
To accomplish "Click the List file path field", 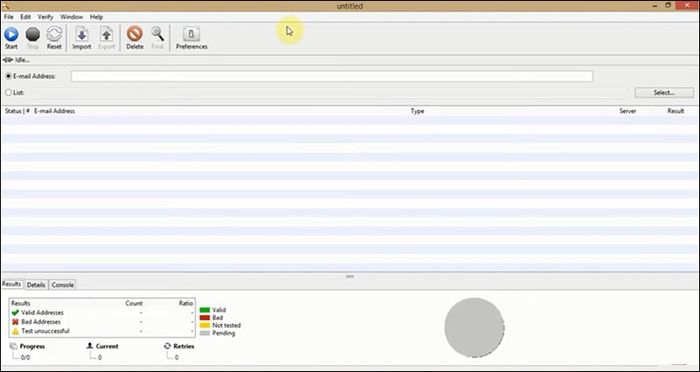I will pos(329,93).
